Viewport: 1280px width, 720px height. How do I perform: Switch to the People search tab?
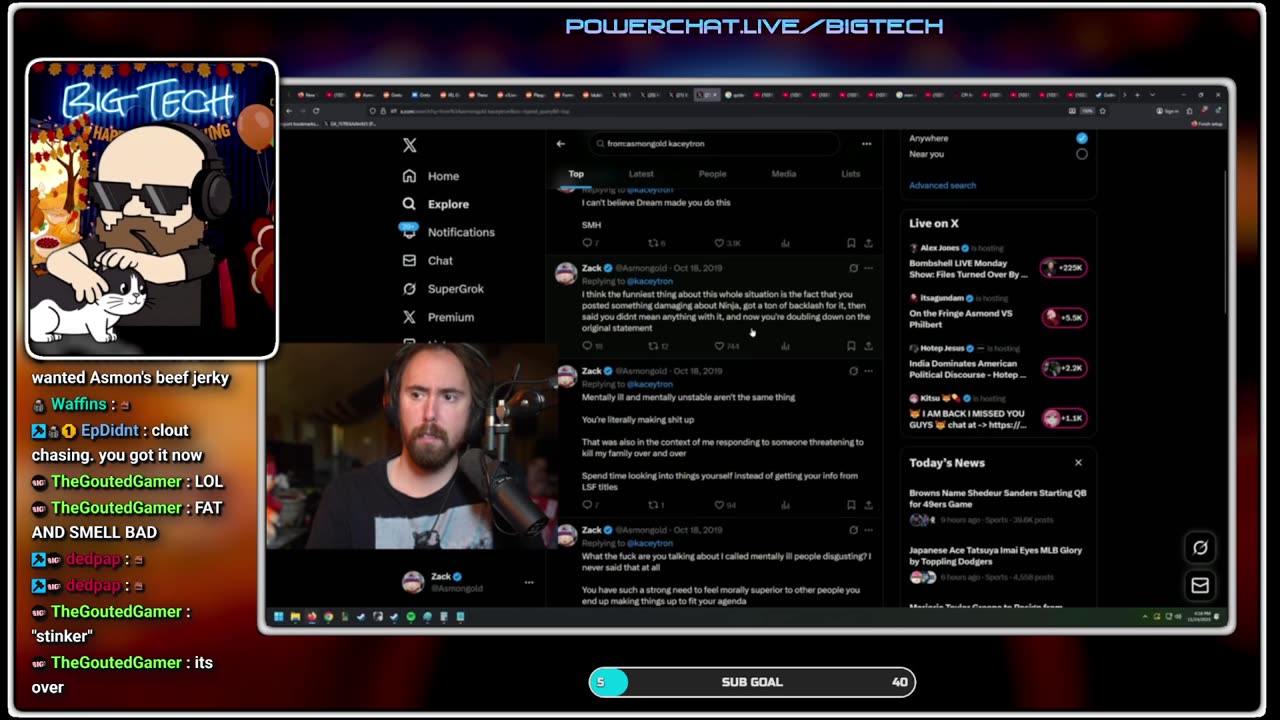pos(712,174)
